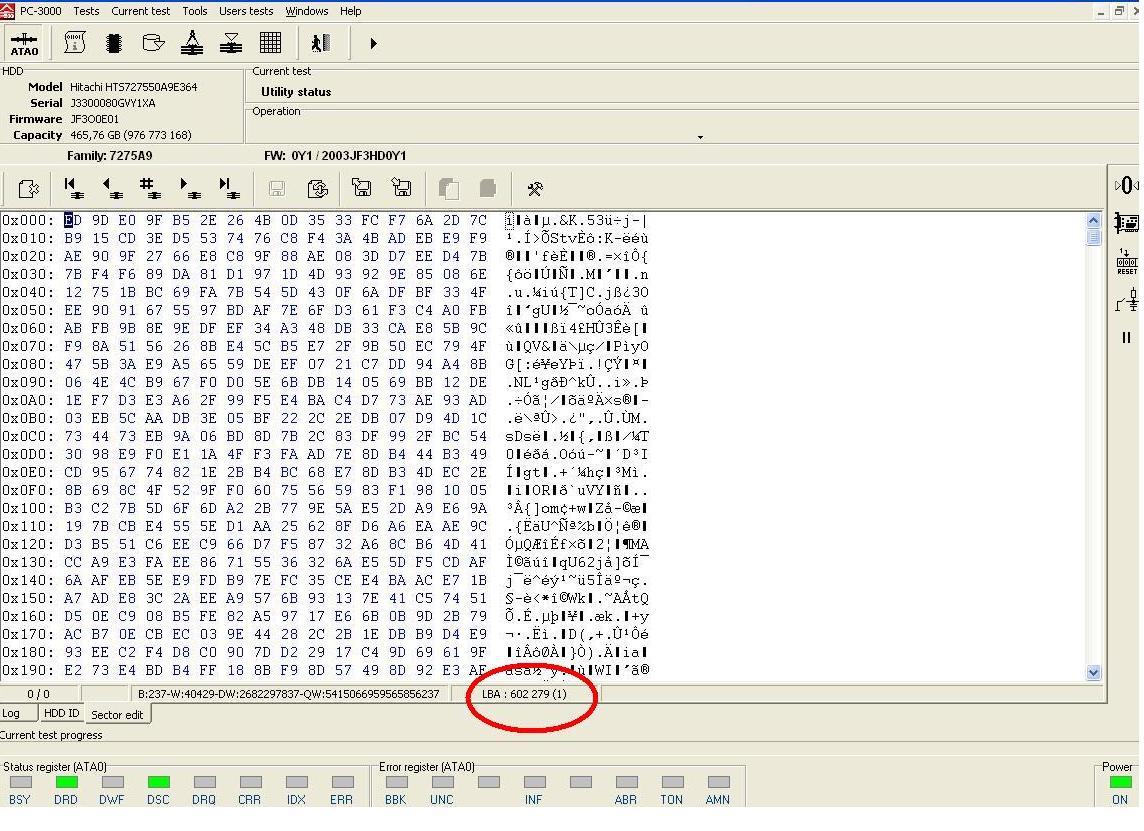Viewport: 1144px width, 831px height.
Task: Select the Sector edit tab
Action: (x=117, y=714)
